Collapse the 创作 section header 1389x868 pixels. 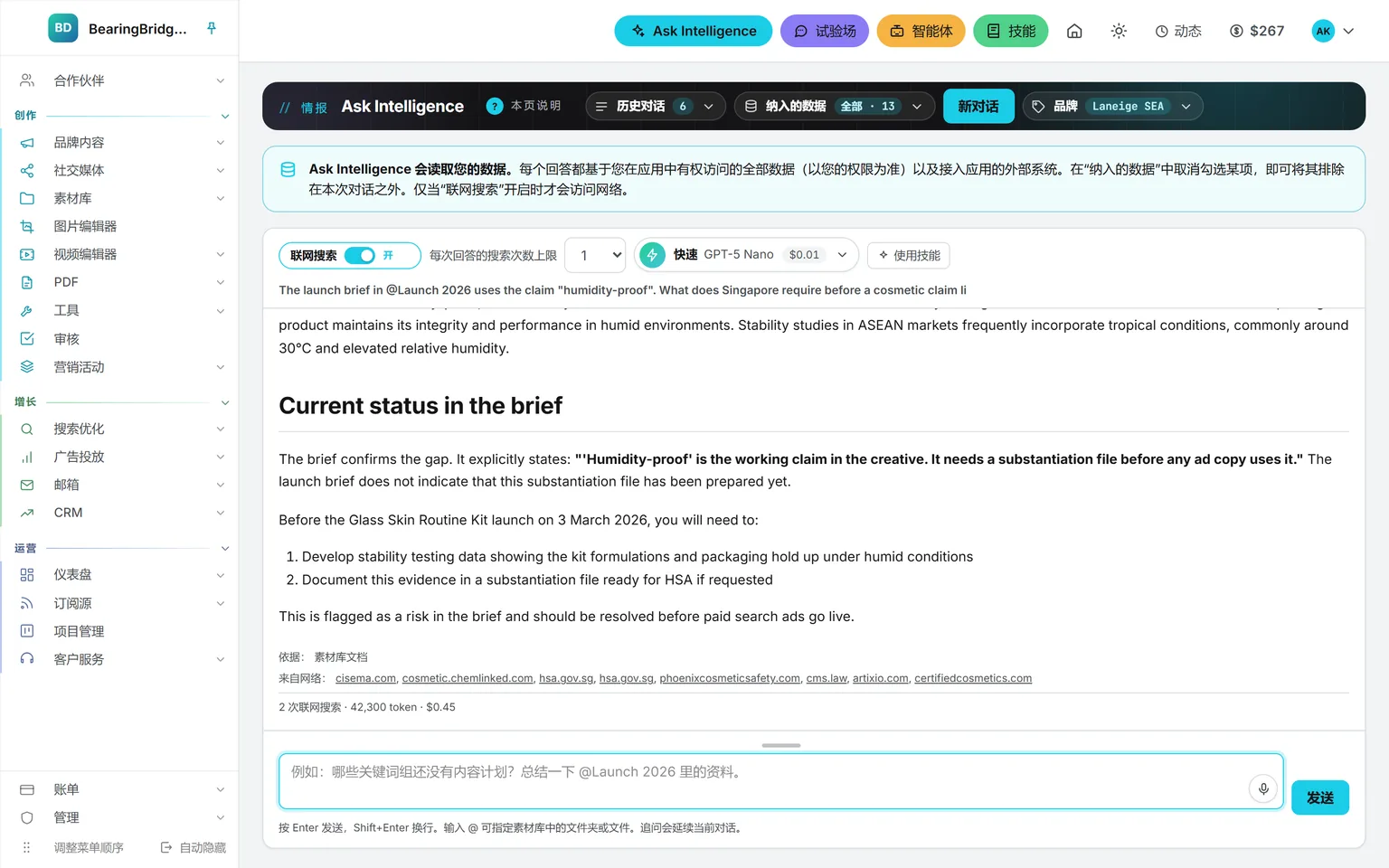pos(119,116)
